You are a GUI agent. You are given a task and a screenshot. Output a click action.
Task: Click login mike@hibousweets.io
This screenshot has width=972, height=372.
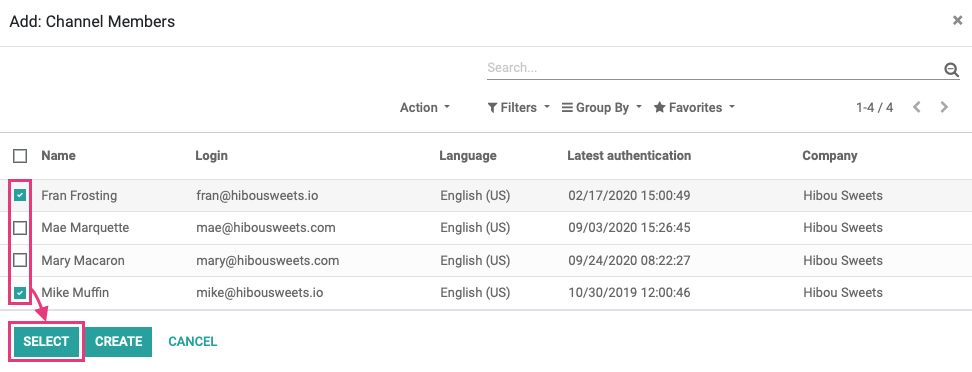click(259, 293)
